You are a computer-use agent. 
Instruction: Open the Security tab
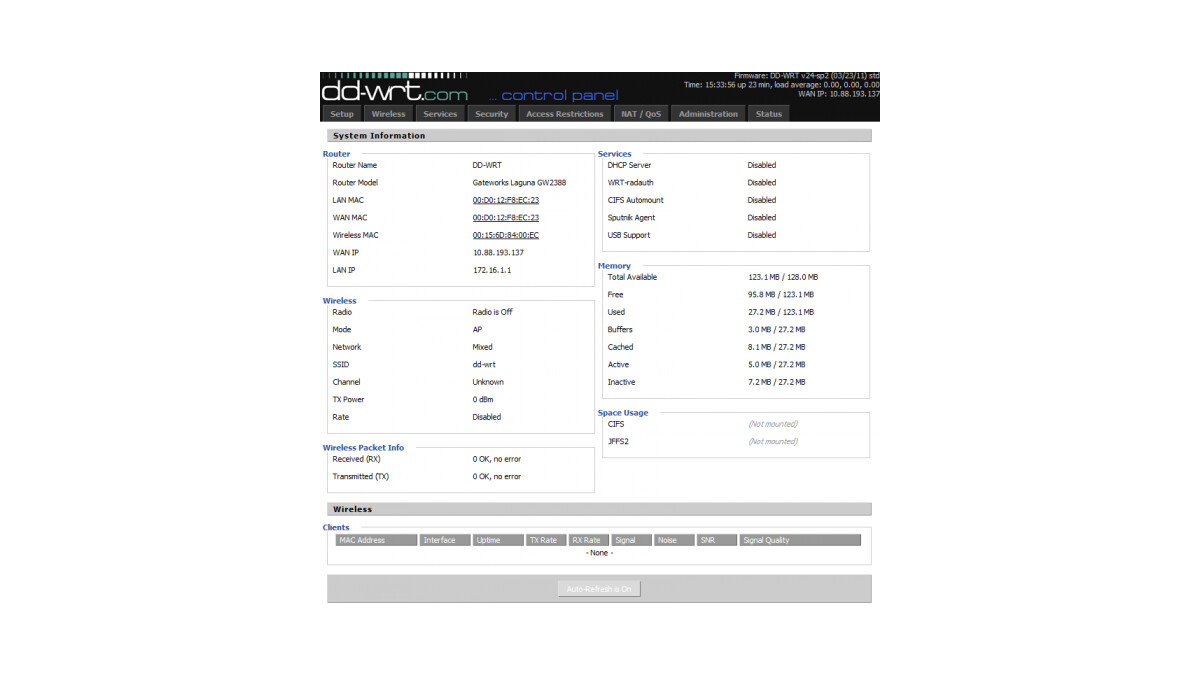[491, 113]
